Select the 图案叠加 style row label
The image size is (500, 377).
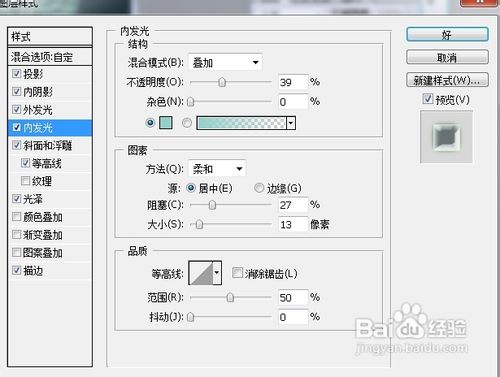click(x=43, y=253)
